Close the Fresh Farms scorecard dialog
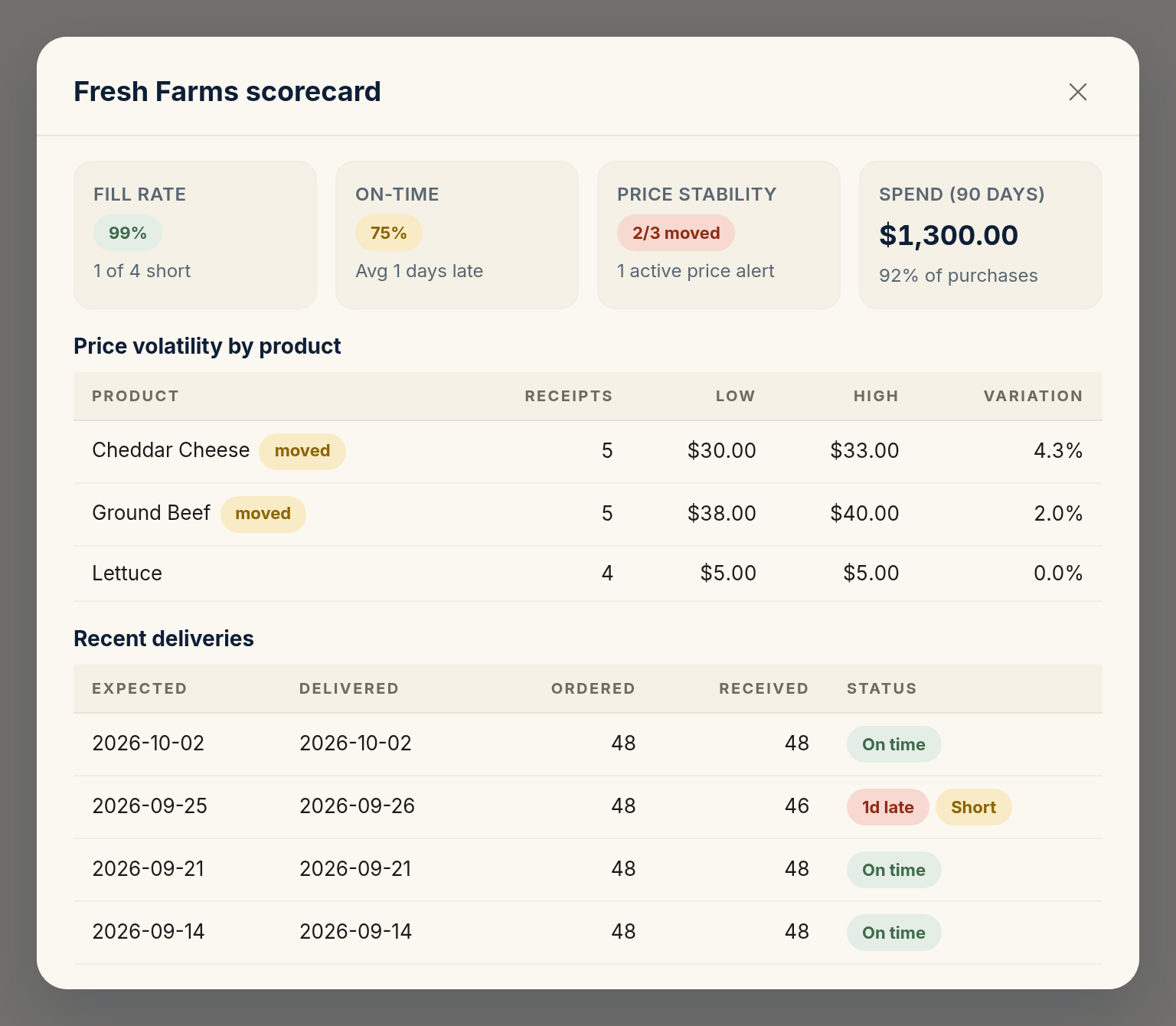The height and width of the screenshot is (1026, 1176). [1077, 92]
